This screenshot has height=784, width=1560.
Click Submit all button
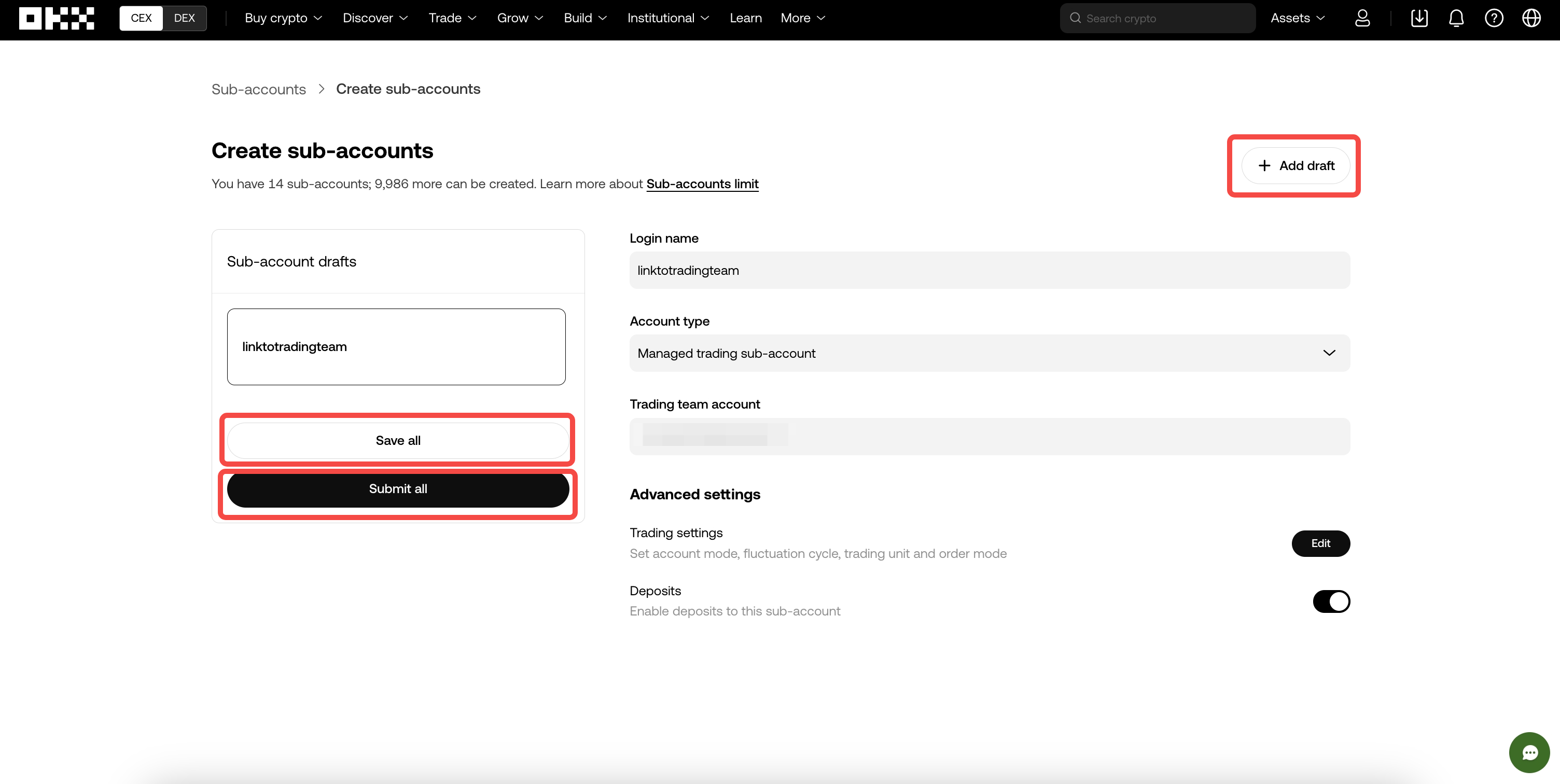pyautogui.click(x=397, y=489)
